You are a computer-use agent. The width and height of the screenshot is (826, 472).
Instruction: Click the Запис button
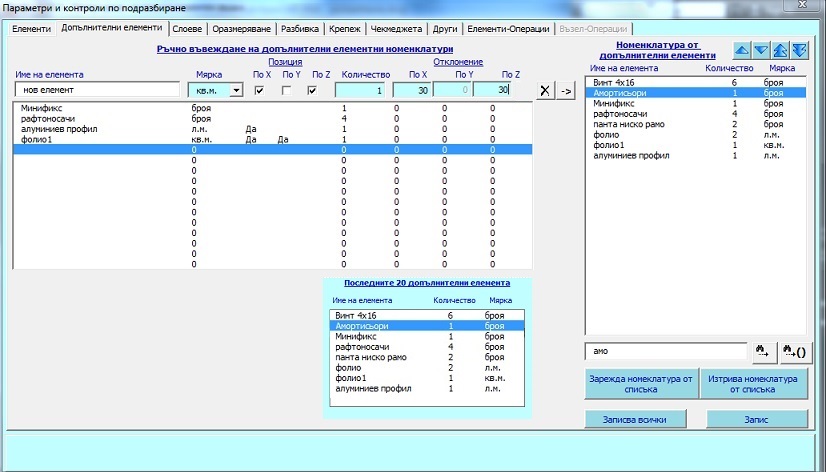(x=756, y=420)
